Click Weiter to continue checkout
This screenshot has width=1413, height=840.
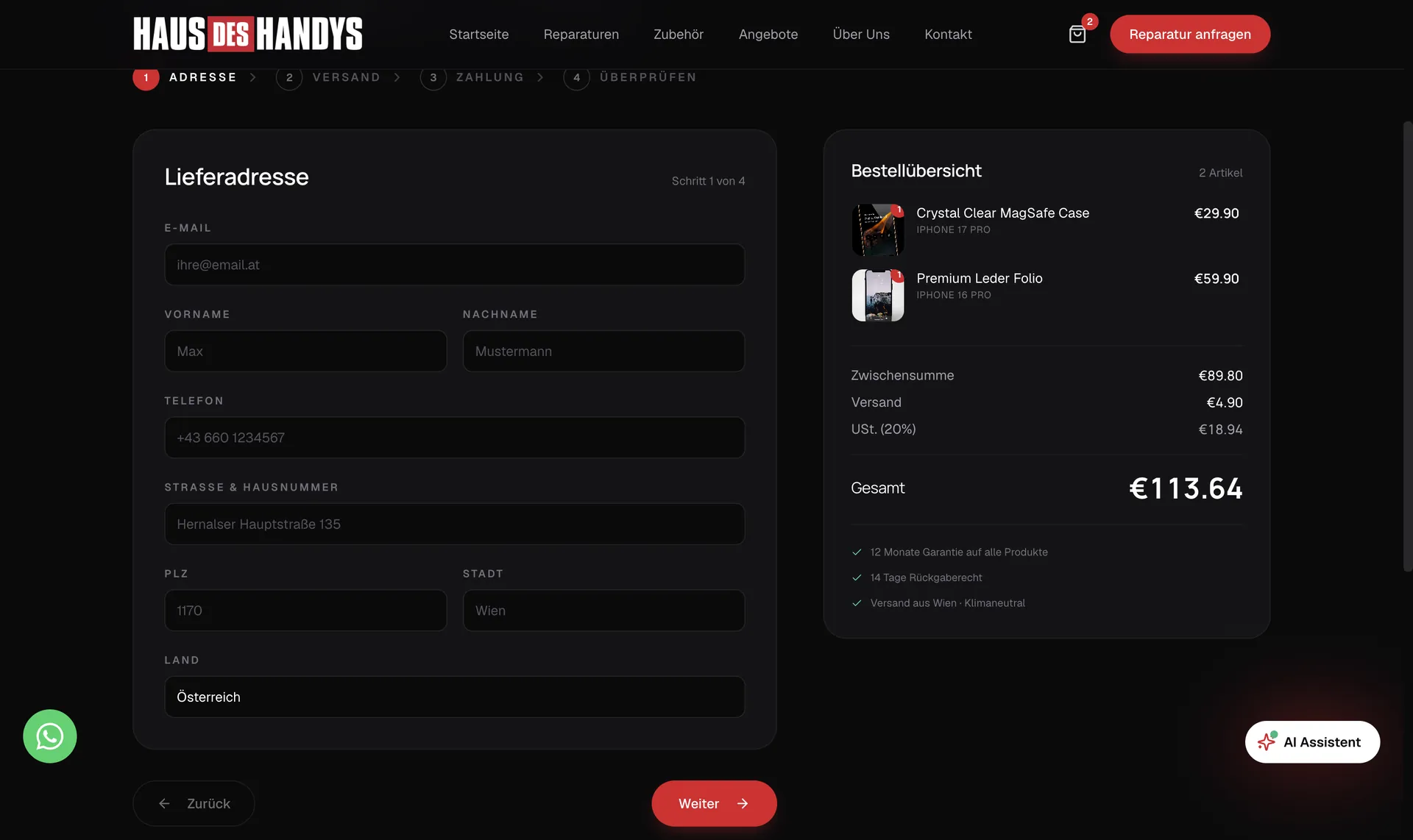click(714, 803)
